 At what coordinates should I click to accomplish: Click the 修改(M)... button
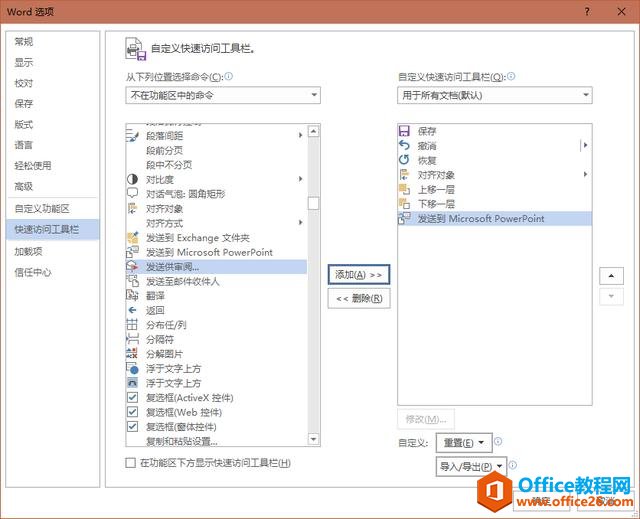[x=426, y=419]
